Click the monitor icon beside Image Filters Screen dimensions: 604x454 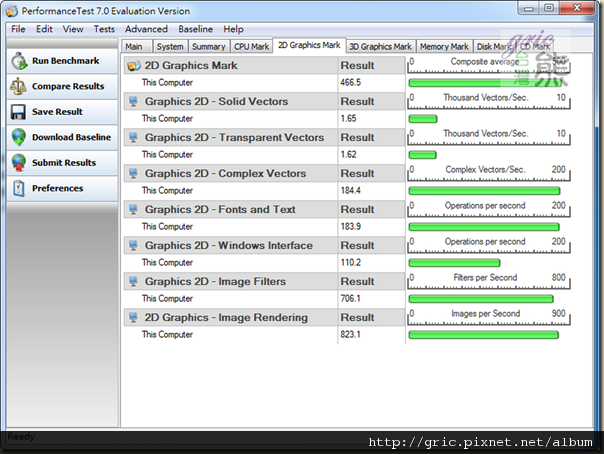[x=133, y=281]
